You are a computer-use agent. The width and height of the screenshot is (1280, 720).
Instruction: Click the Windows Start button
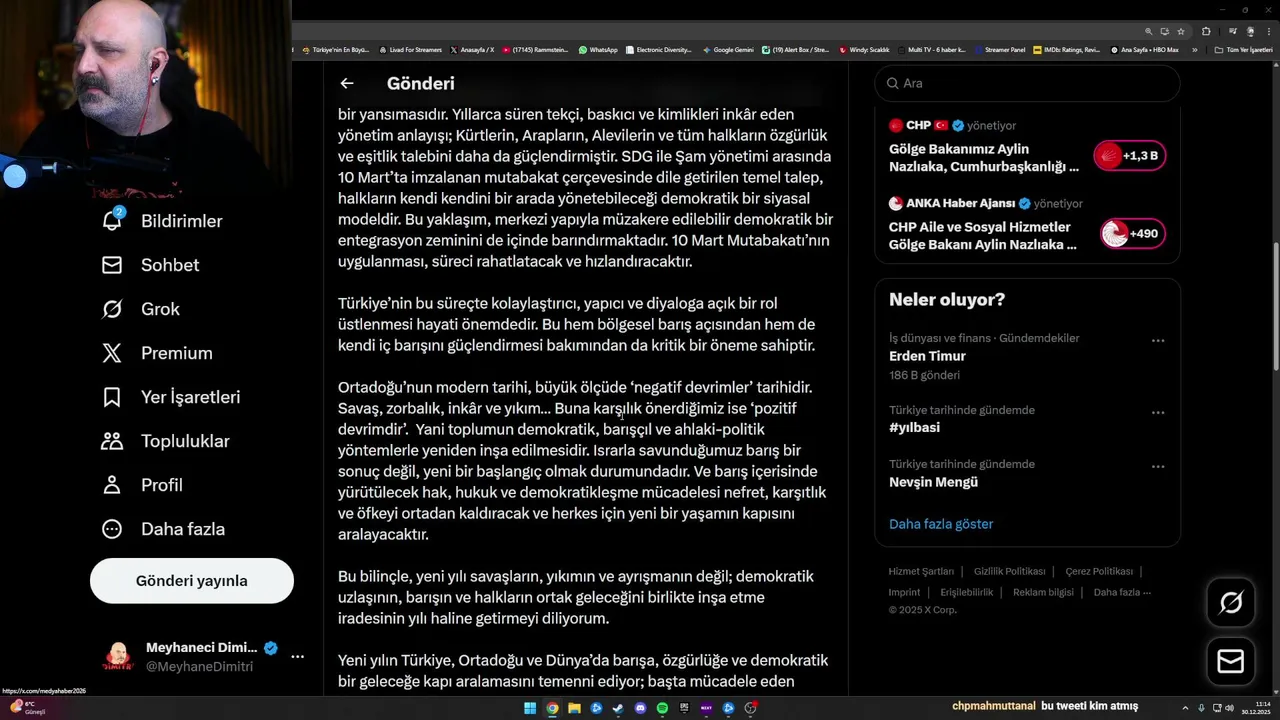tap(530, 708)
